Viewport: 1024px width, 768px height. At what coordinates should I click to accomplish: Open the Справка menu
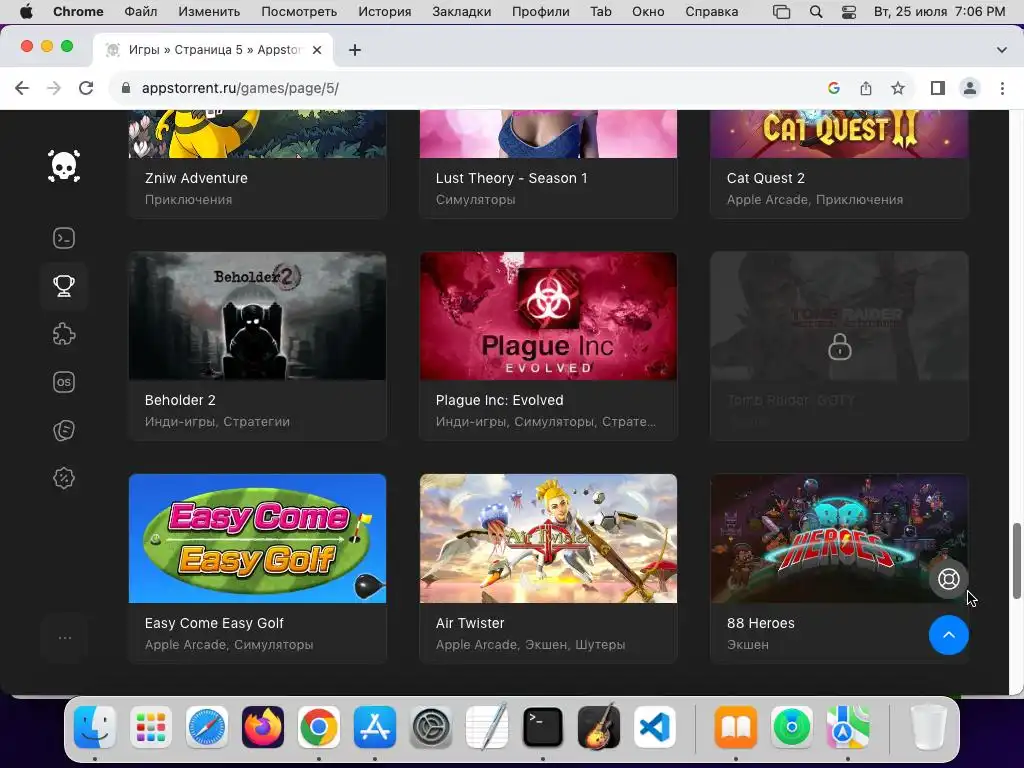pyautogui.click(x=712, y=12)
